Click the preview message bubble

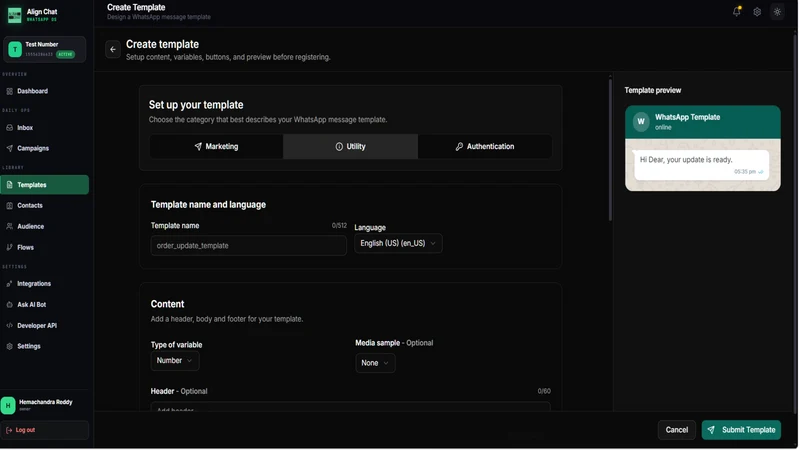pos(702,165)
